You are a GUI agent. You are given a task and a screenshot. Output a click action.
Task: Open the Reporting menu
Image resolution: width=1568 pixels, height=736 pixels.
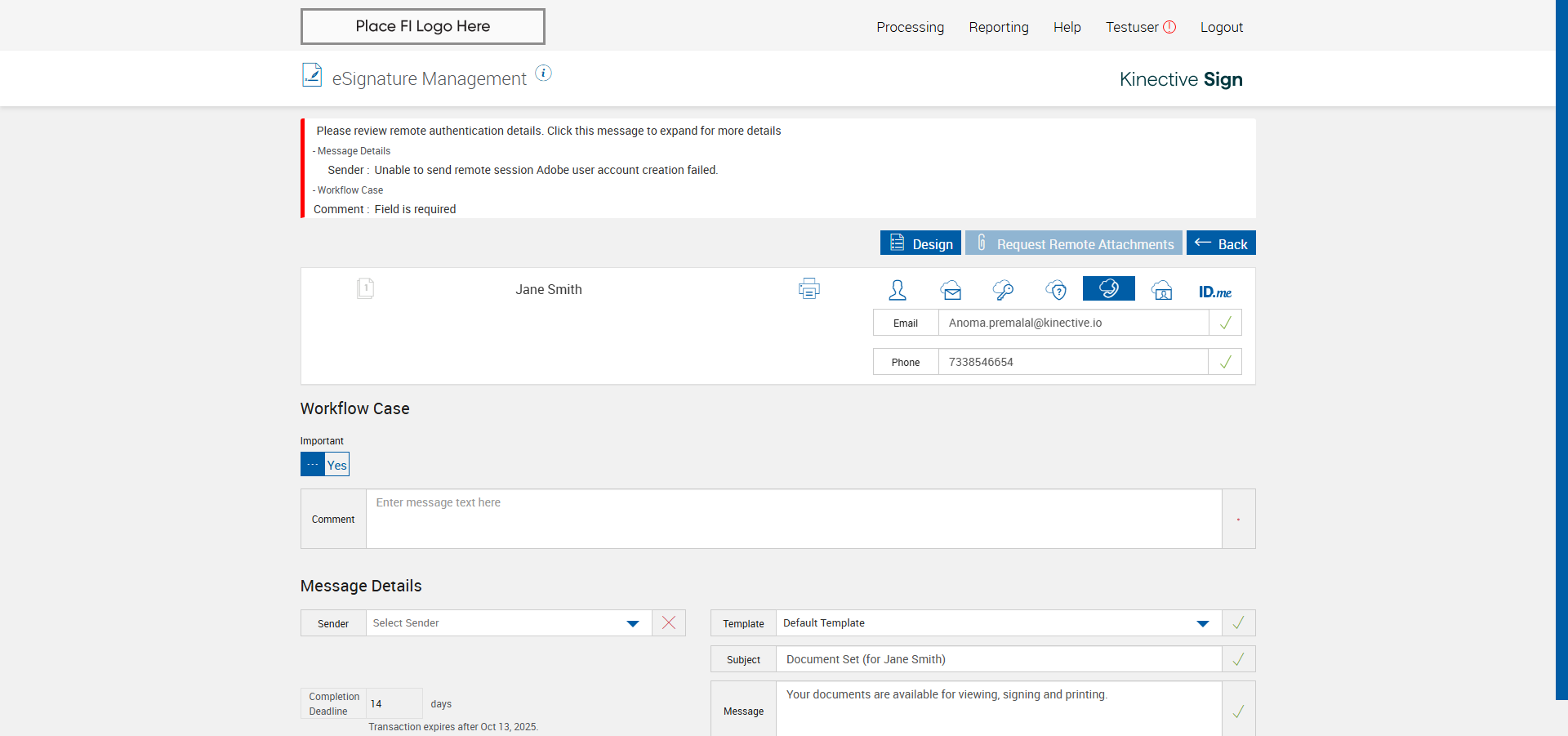tap(998, 27)
